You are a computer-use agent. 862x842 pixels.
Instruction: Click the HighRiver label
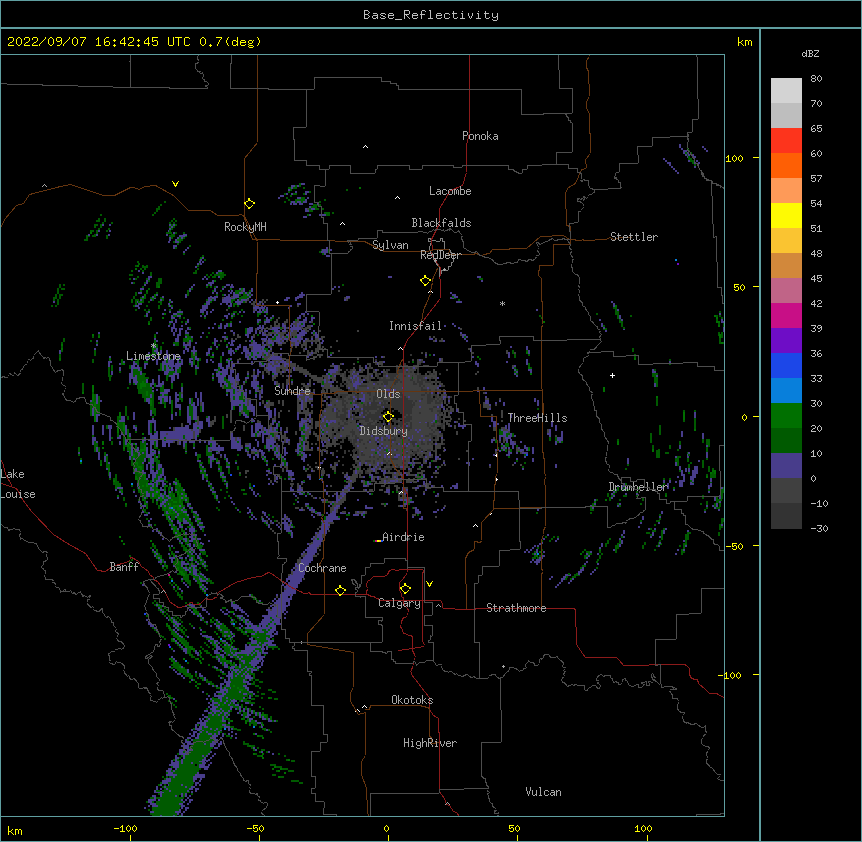coord(430,743)
